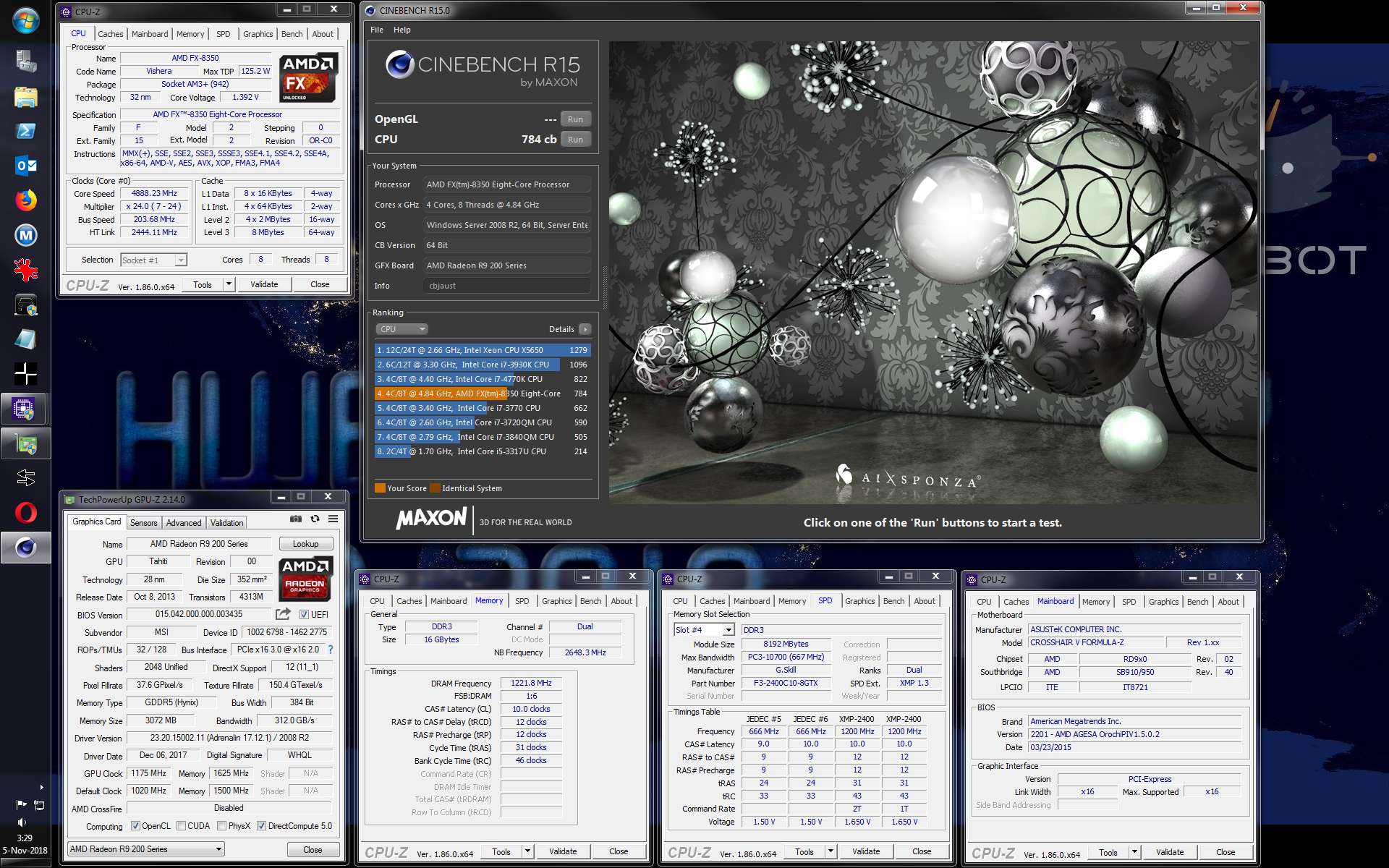The width and height of the screenshot is (1389, 868).
Task: Click the Lookup button in GPU-Z
Action: pos(305,544)
